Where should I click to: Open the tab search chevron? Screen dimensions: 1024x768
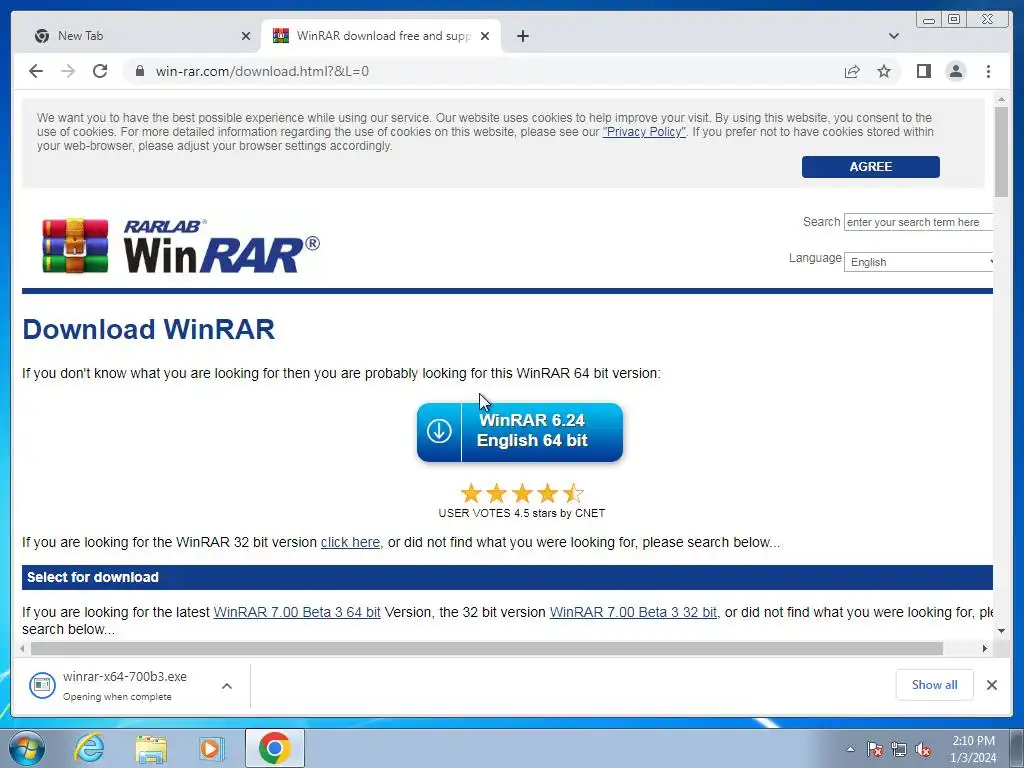(893, 36)
